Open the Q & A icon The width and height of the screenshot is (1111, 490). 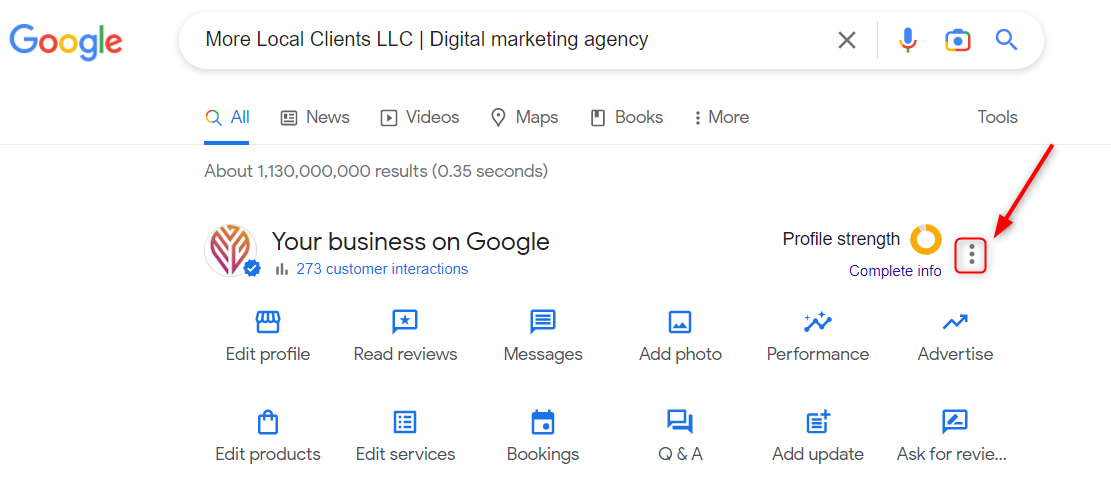[x=680, y=423]
